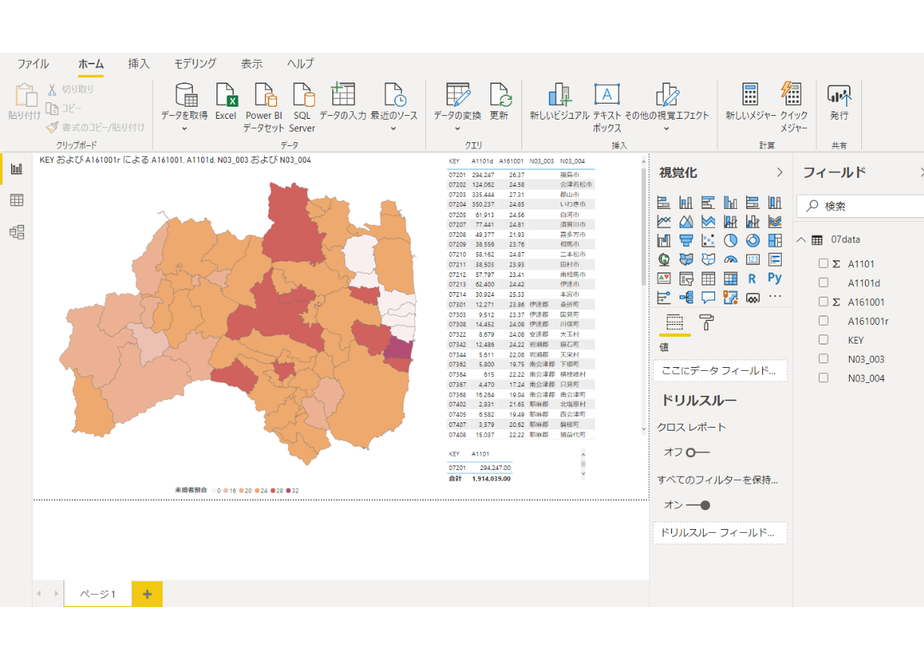Insert a pie chart visual
Viewport: 924px width, 660px height.
pos(730,240)
